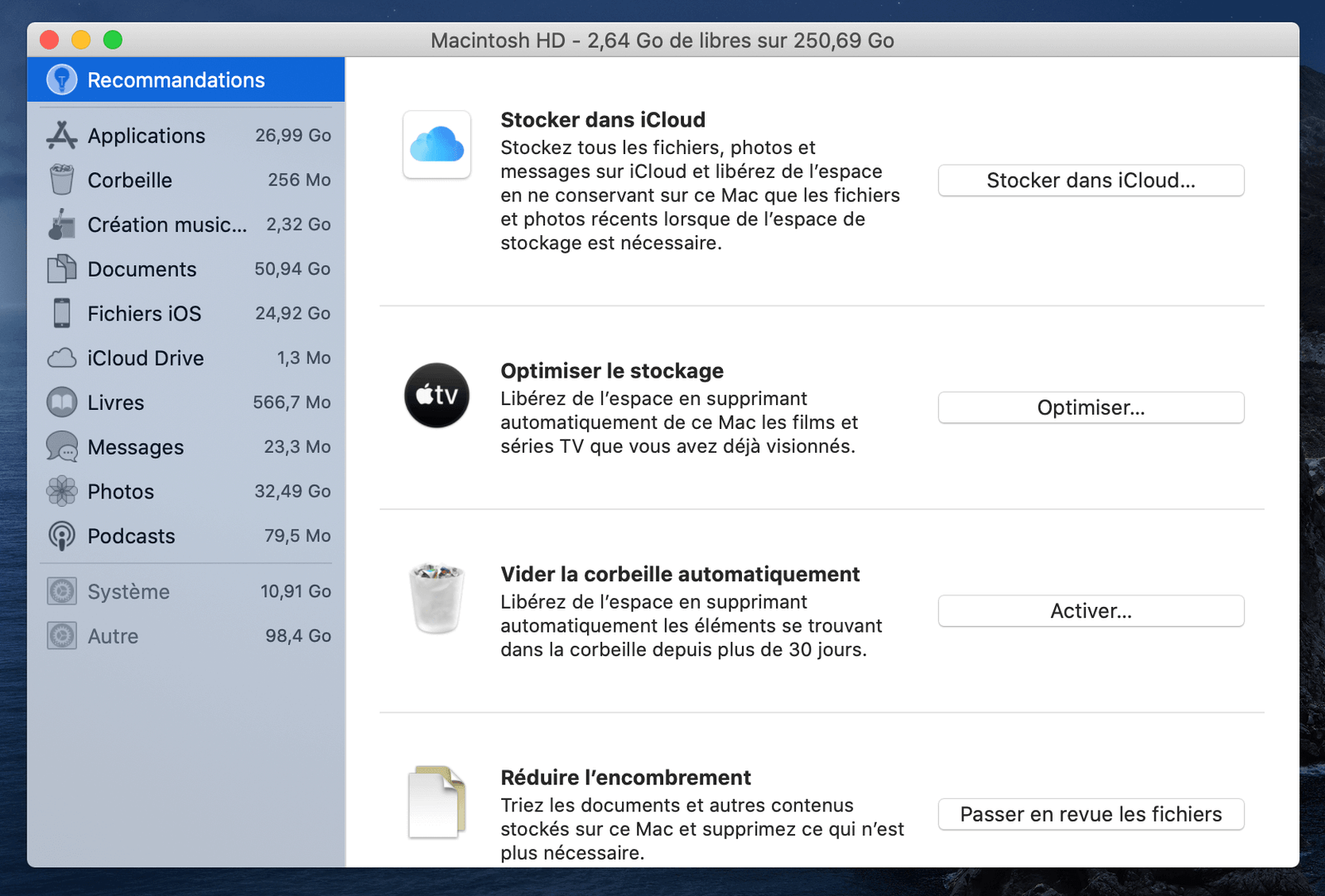Open the Applications category label
Viewport: 1325px width, 896px height.
click(146, 136)
